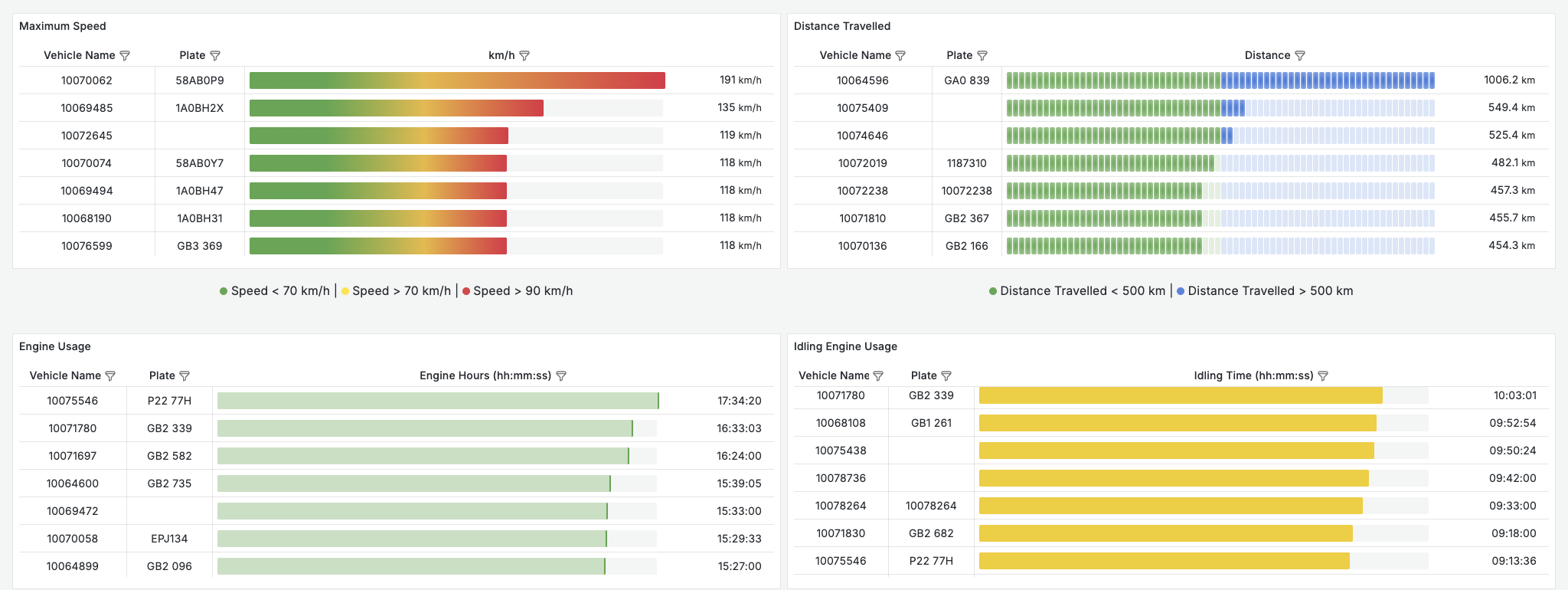Filter Vehicle Name in Engine Usage table
The height and width of the screenshot is (590, 1568).
tap(110, 376)
